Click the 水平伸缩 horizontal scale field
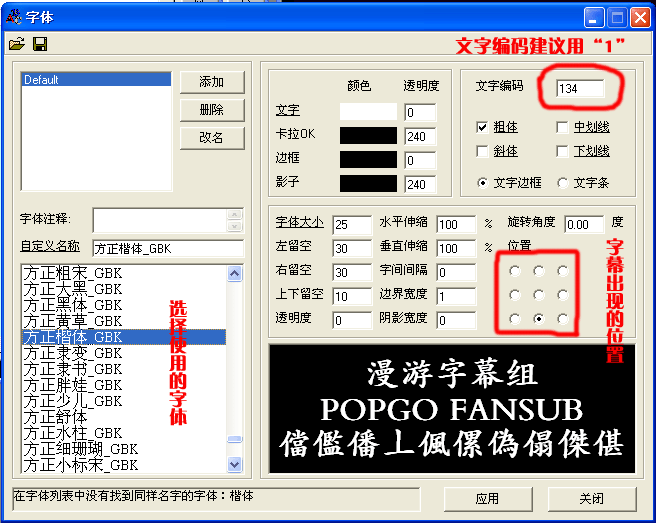Image resolution: width=656 pixels, height=523 pixels. pos(456,225)
